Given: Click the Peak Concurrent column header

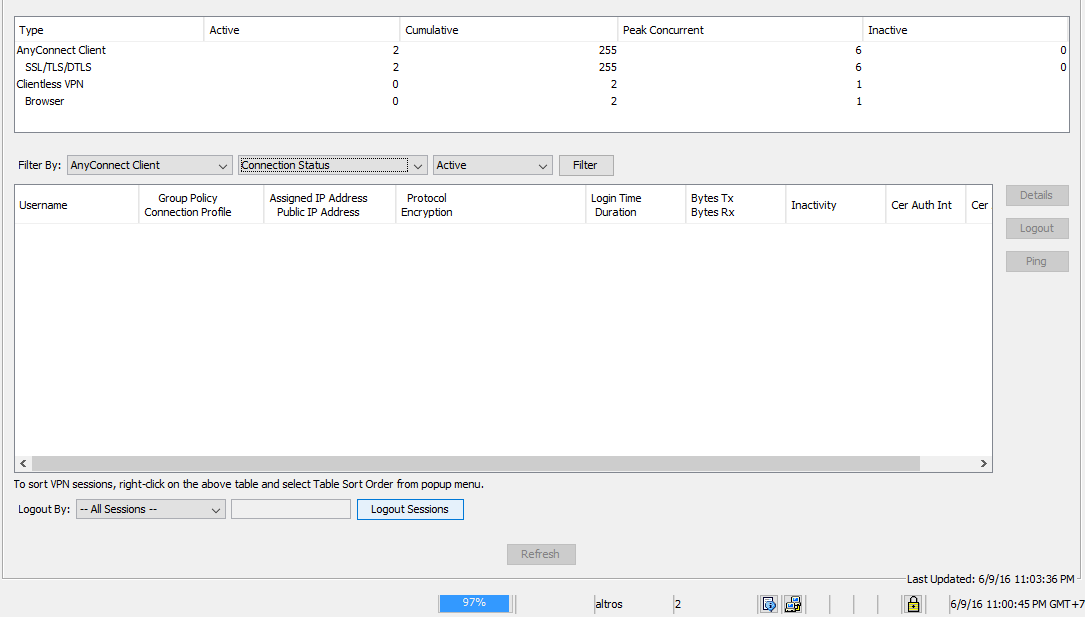Looking at the screenshot, I should [x=740, y=30].
